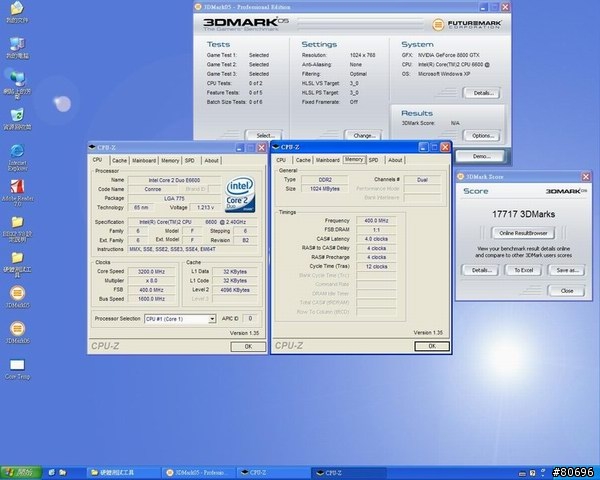Click Change... under 3DMark05 Settings
Screen dimensions: 600x480
364,135
